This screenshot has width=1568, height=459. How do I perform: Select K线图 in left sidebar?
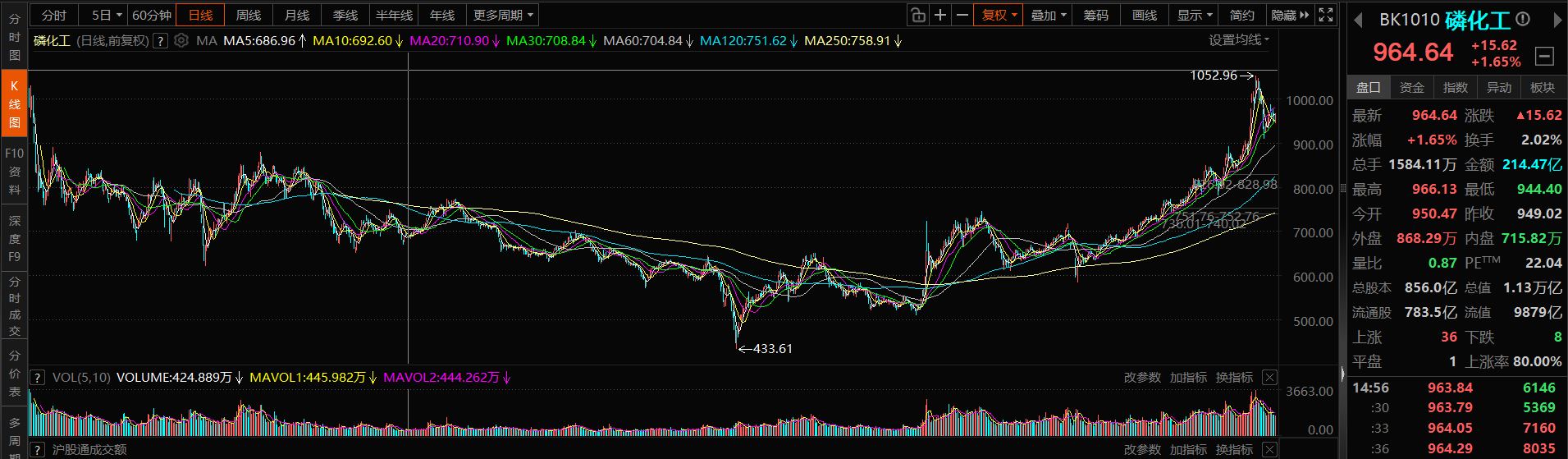tap(14, 103)
